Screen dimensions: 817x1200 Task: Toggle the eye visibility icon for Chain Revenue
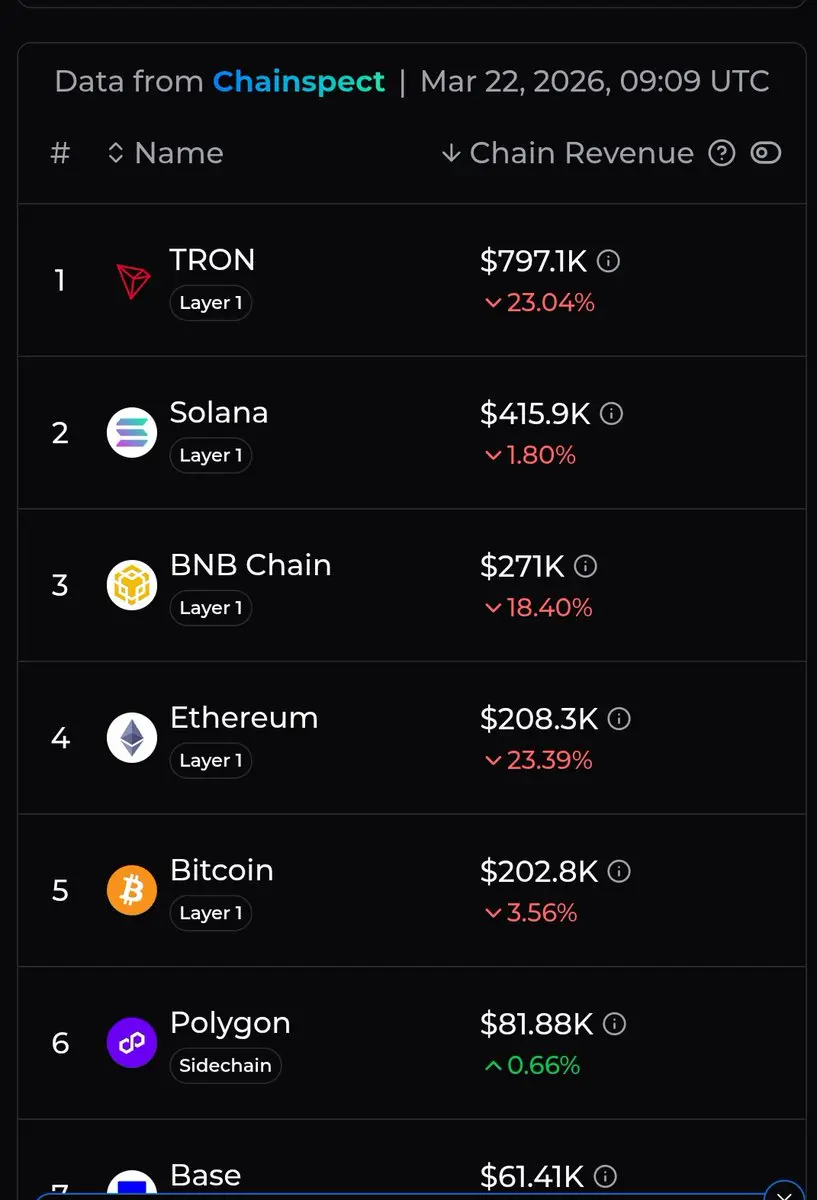point(766,153)
